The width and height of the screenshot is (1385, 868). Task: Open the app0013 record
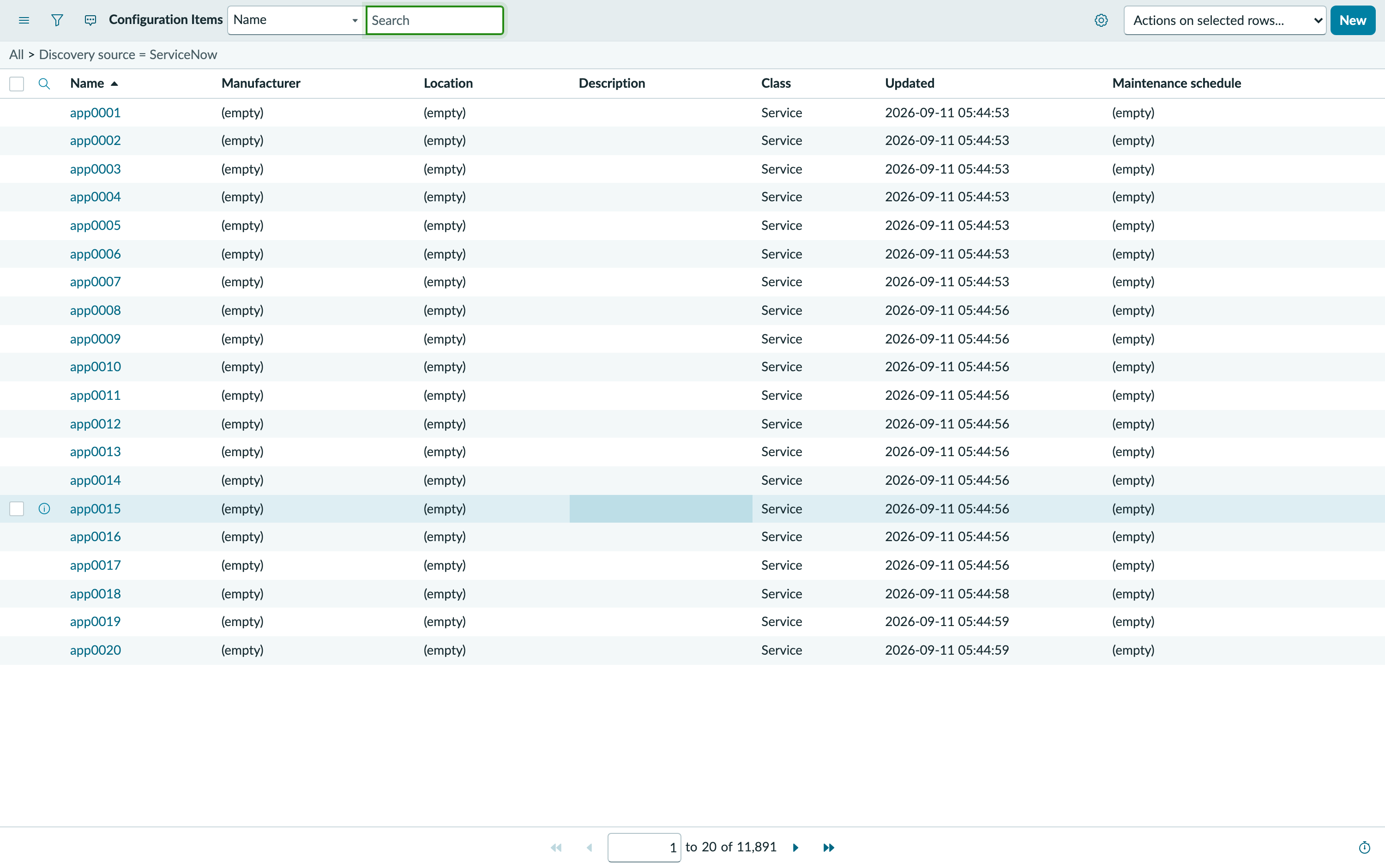coord(95,452)
